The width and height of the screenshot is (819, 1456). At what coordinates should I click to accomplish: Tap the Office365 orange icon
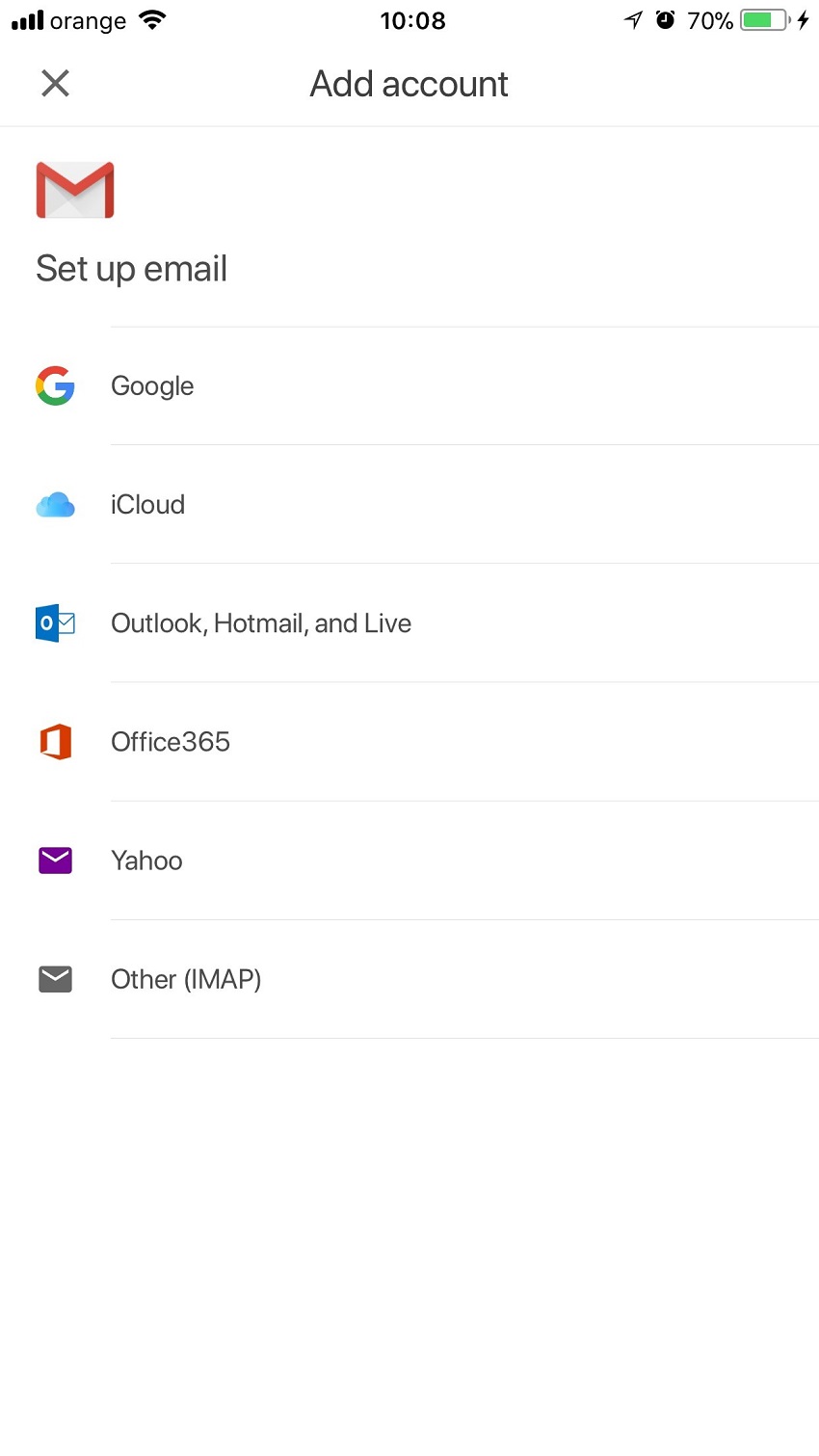coord(55,742)
